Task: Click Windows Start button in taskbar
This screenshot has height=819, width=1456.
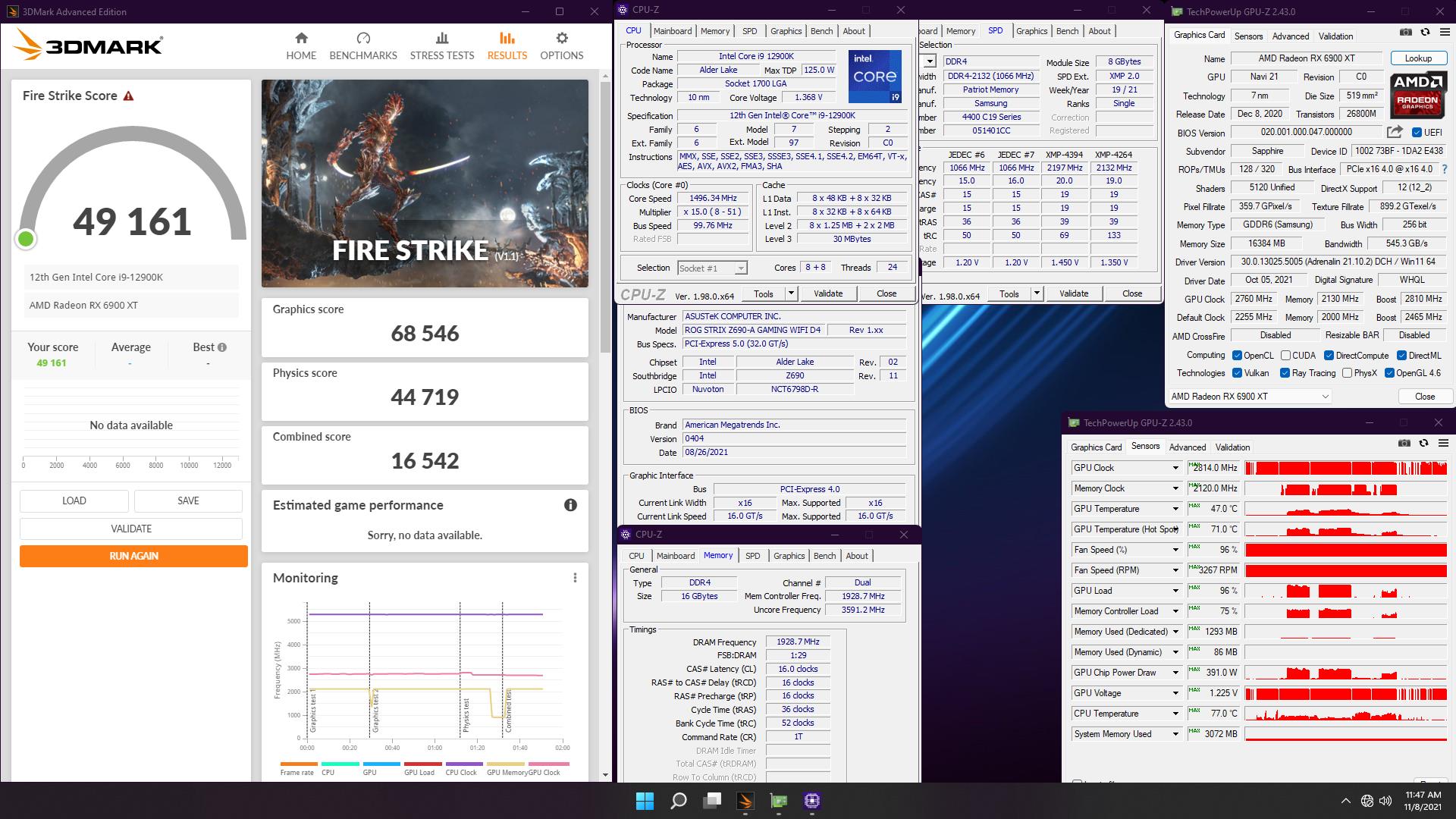Action: point(645,801)
